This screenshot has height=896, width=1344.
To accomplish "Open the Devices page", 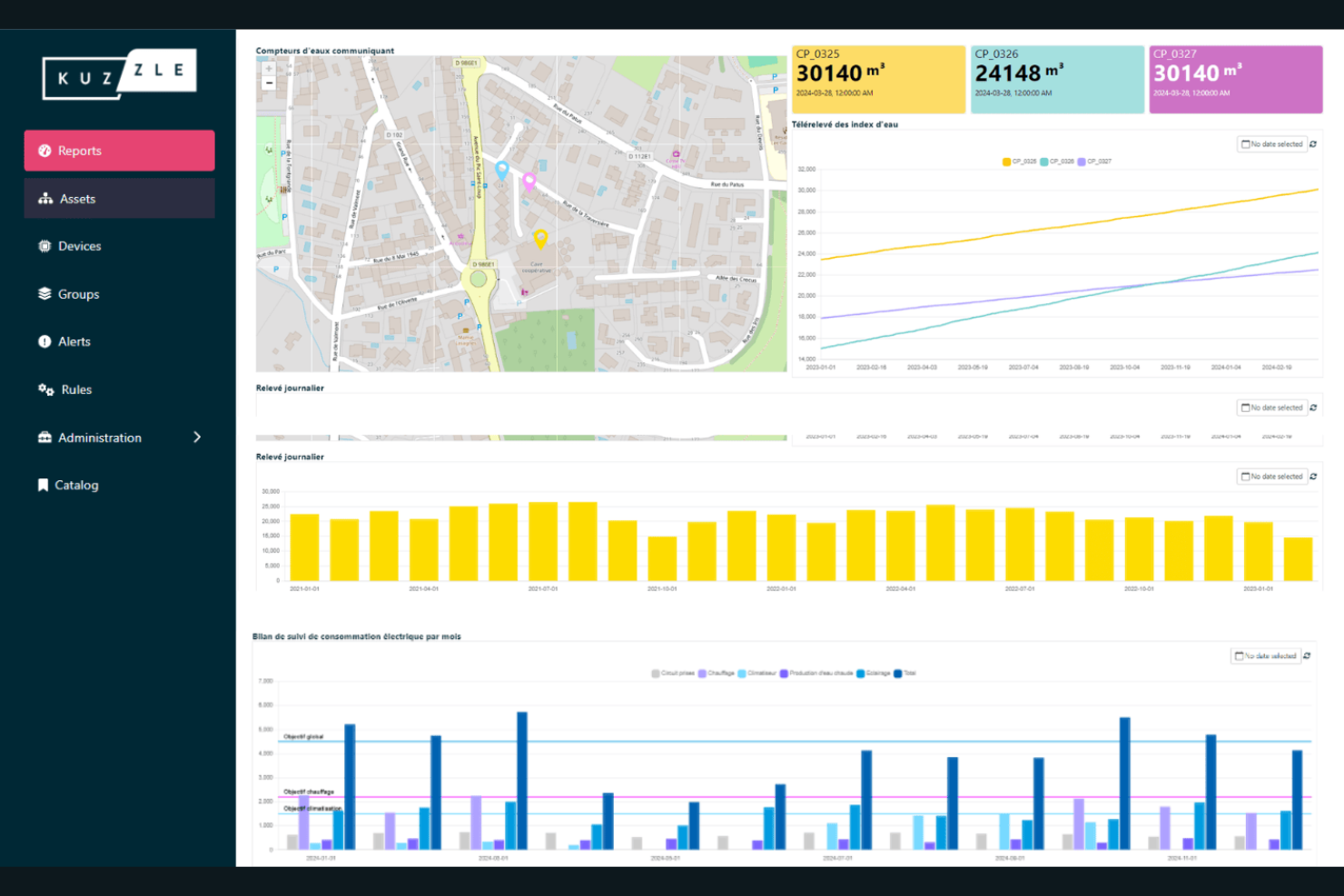I will pyautogui.click(x=80, y=245).
